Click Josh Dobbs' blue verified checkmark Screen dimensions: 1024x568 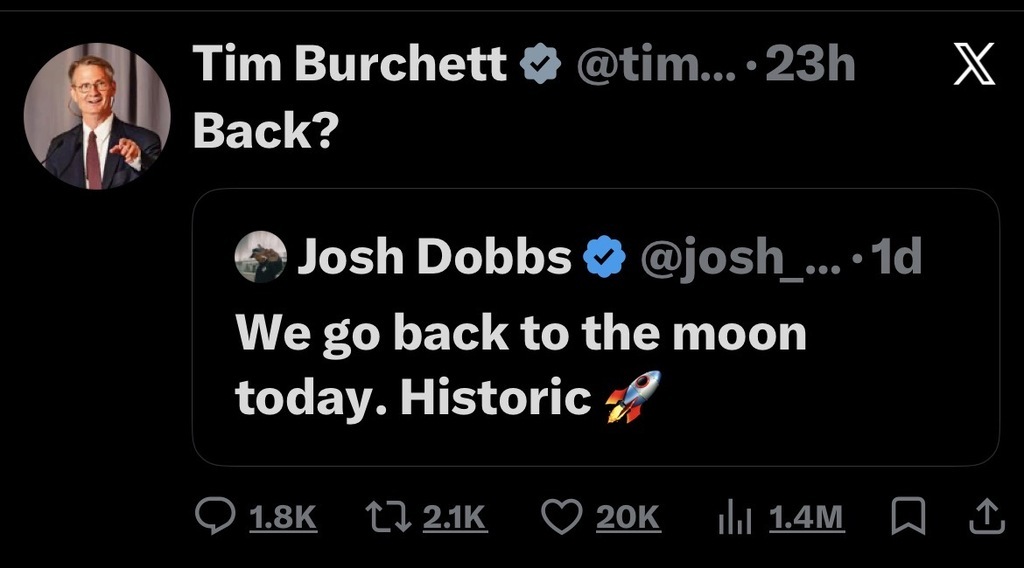pos(604,258)
